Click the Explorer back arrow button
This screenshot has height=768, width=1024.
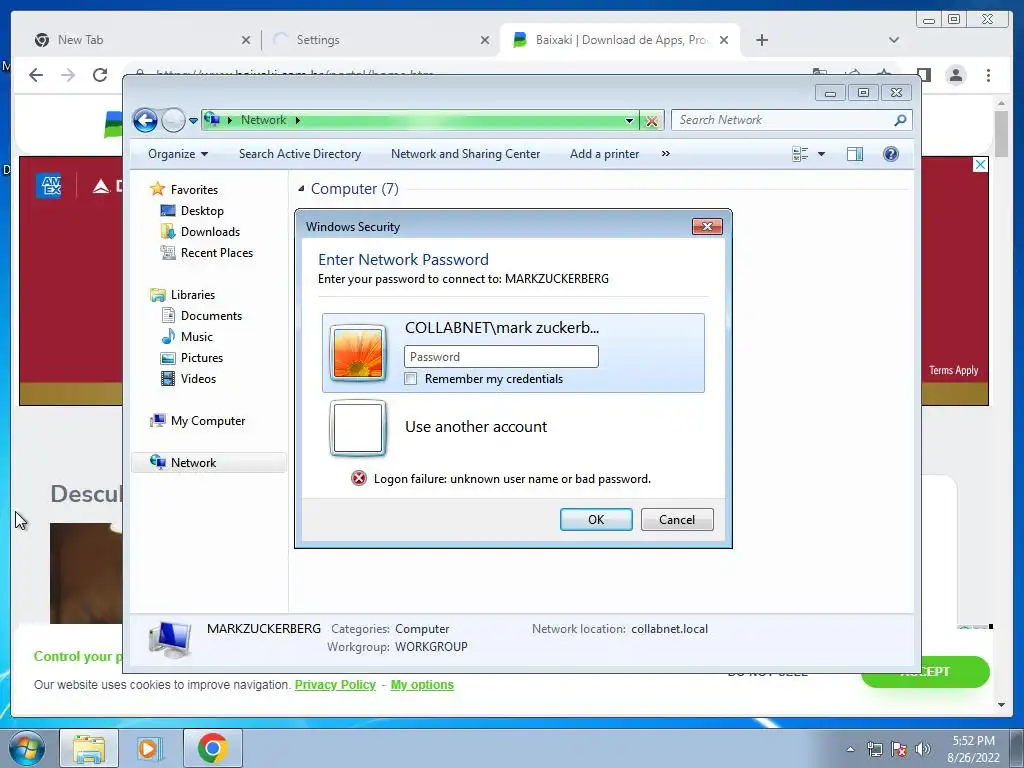(145, 120)
